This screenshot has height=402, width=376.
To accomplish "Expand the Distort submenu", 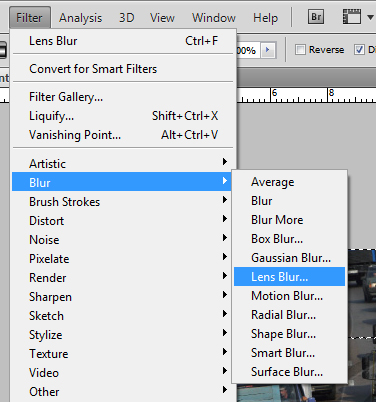I will pos(122,221).
